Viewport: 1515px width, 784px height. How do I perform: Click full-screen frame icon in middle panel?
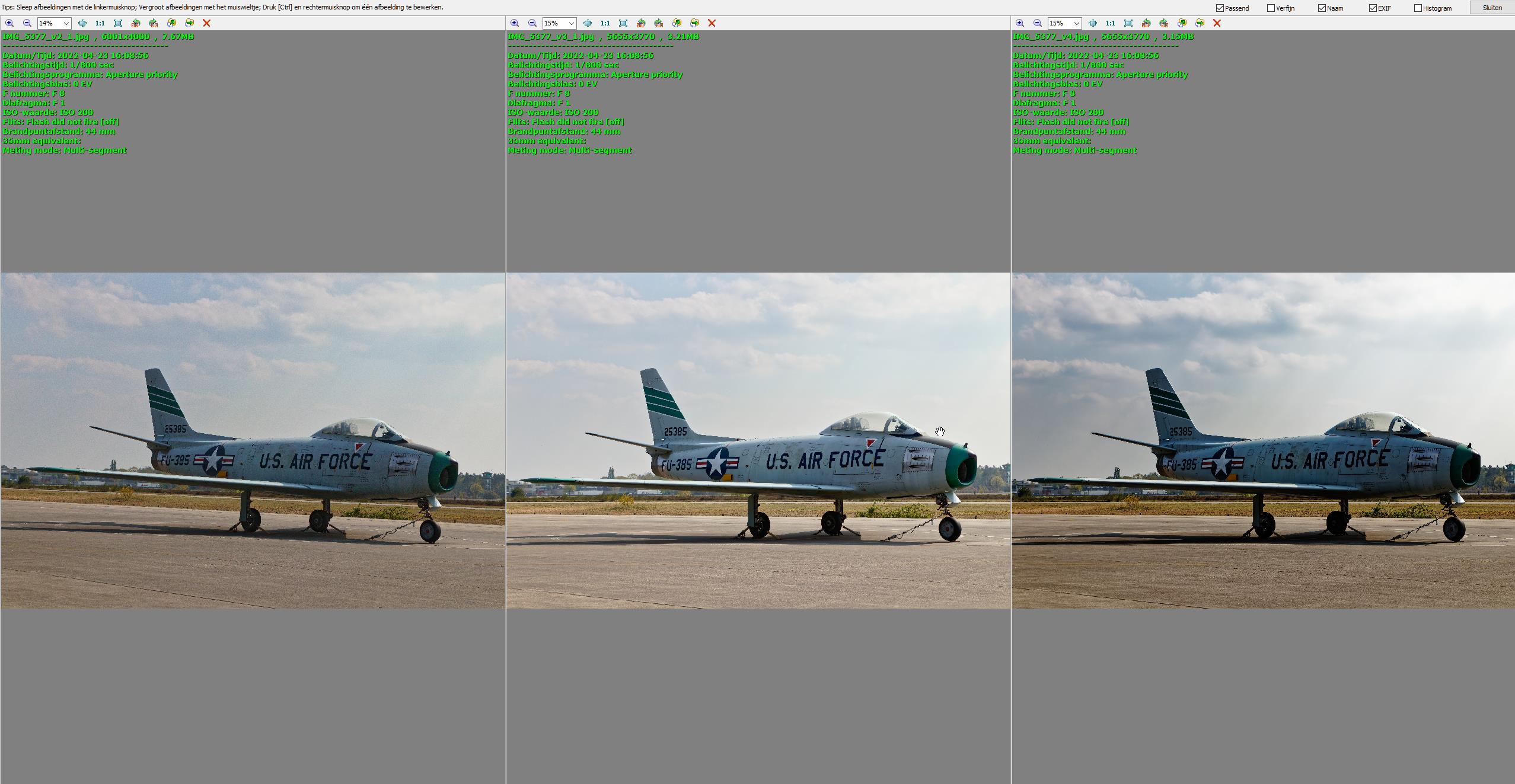(x=623, y=23)
